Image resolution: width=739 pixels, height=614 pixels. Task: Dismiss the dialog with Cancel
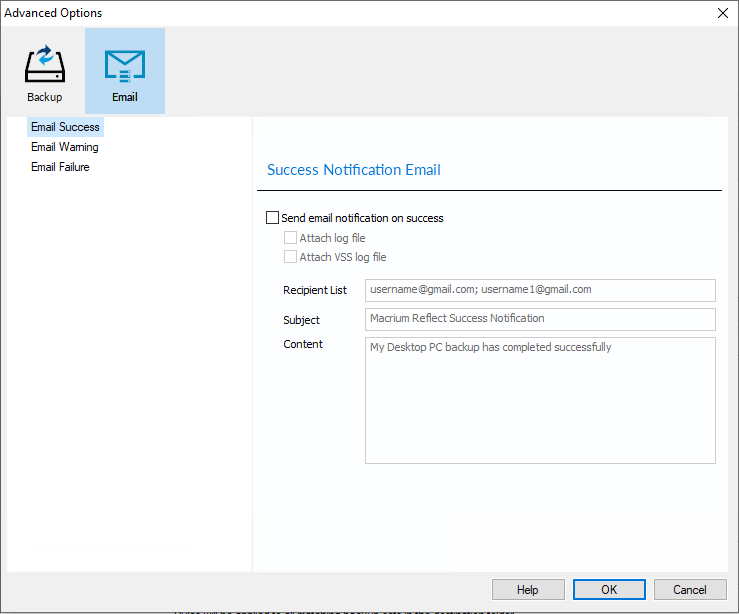(690, 590)
